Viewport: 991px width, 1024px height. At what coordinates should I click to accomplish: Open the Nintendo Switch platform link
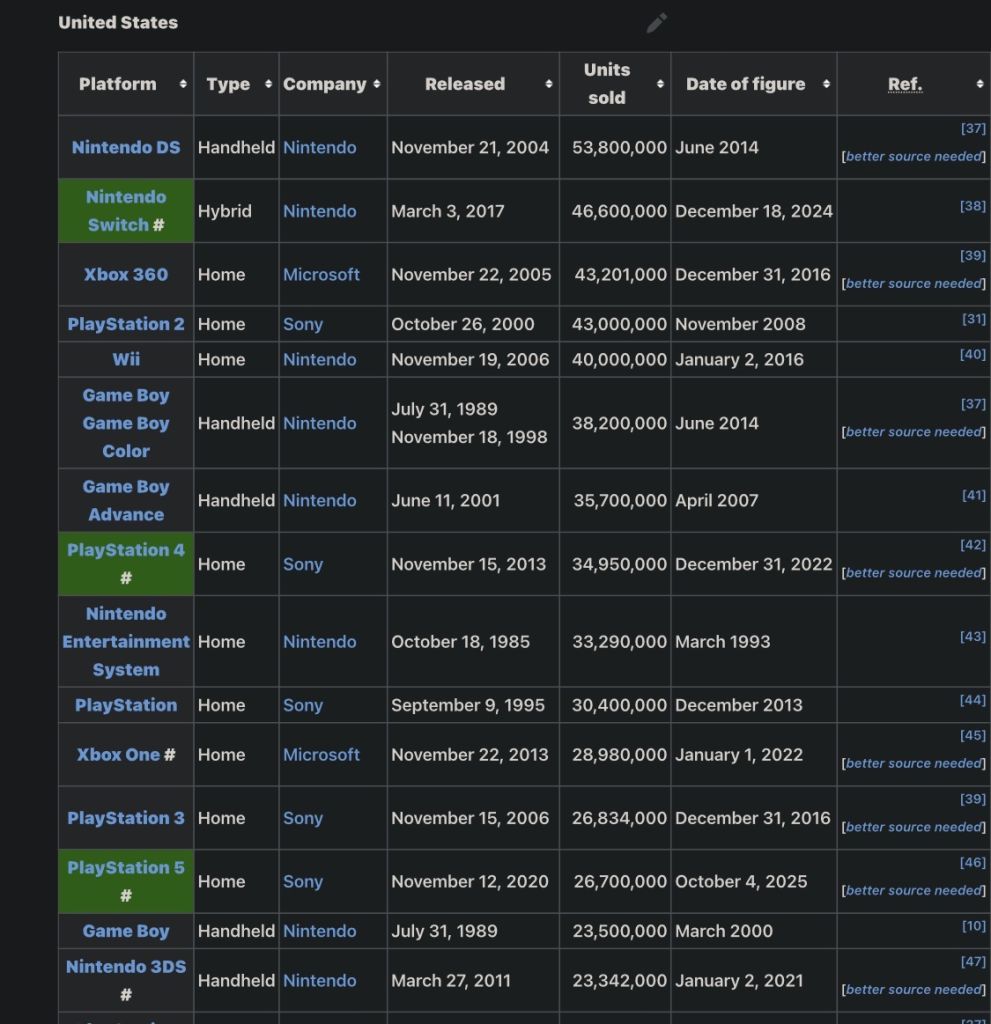coord(126,211)
